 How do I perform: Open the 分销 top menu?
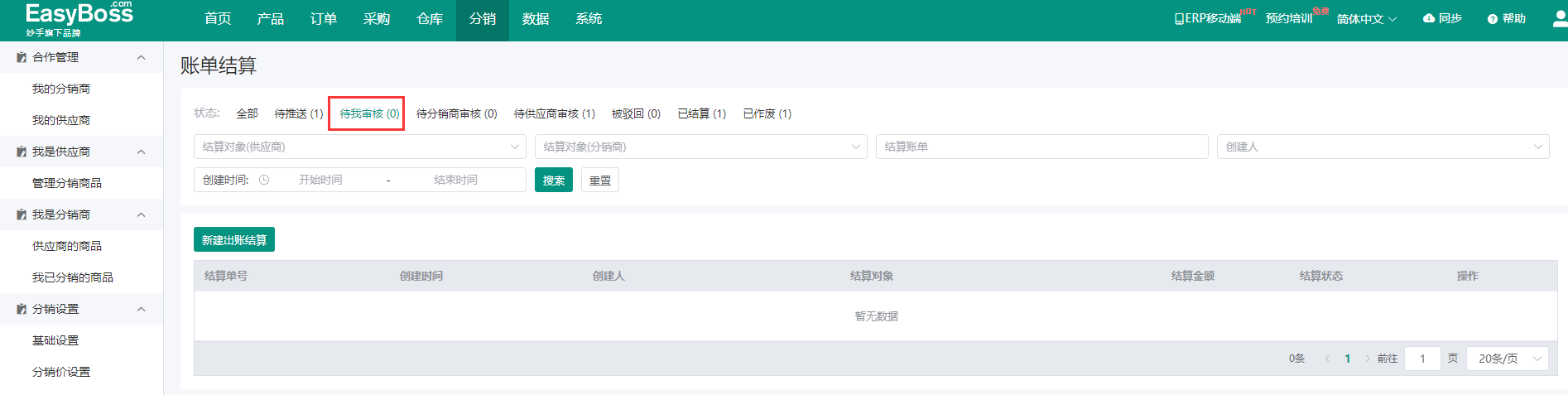pyautogui.click(x=483, y=19)
